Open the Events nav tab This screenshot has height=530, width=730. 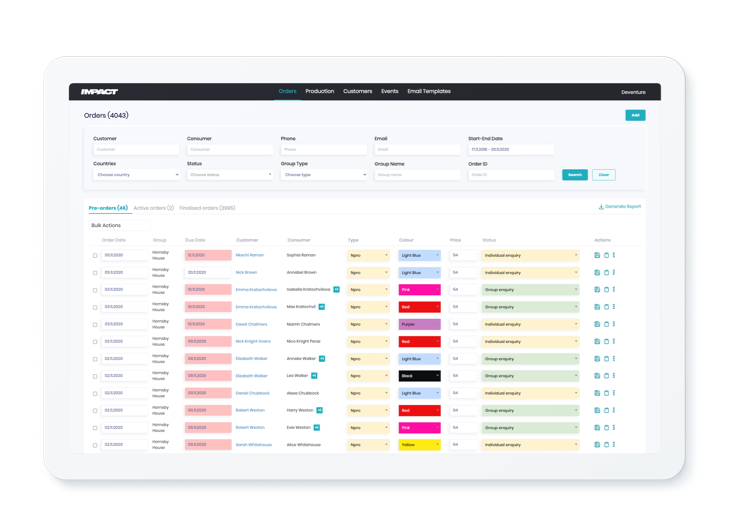(390, 91)
